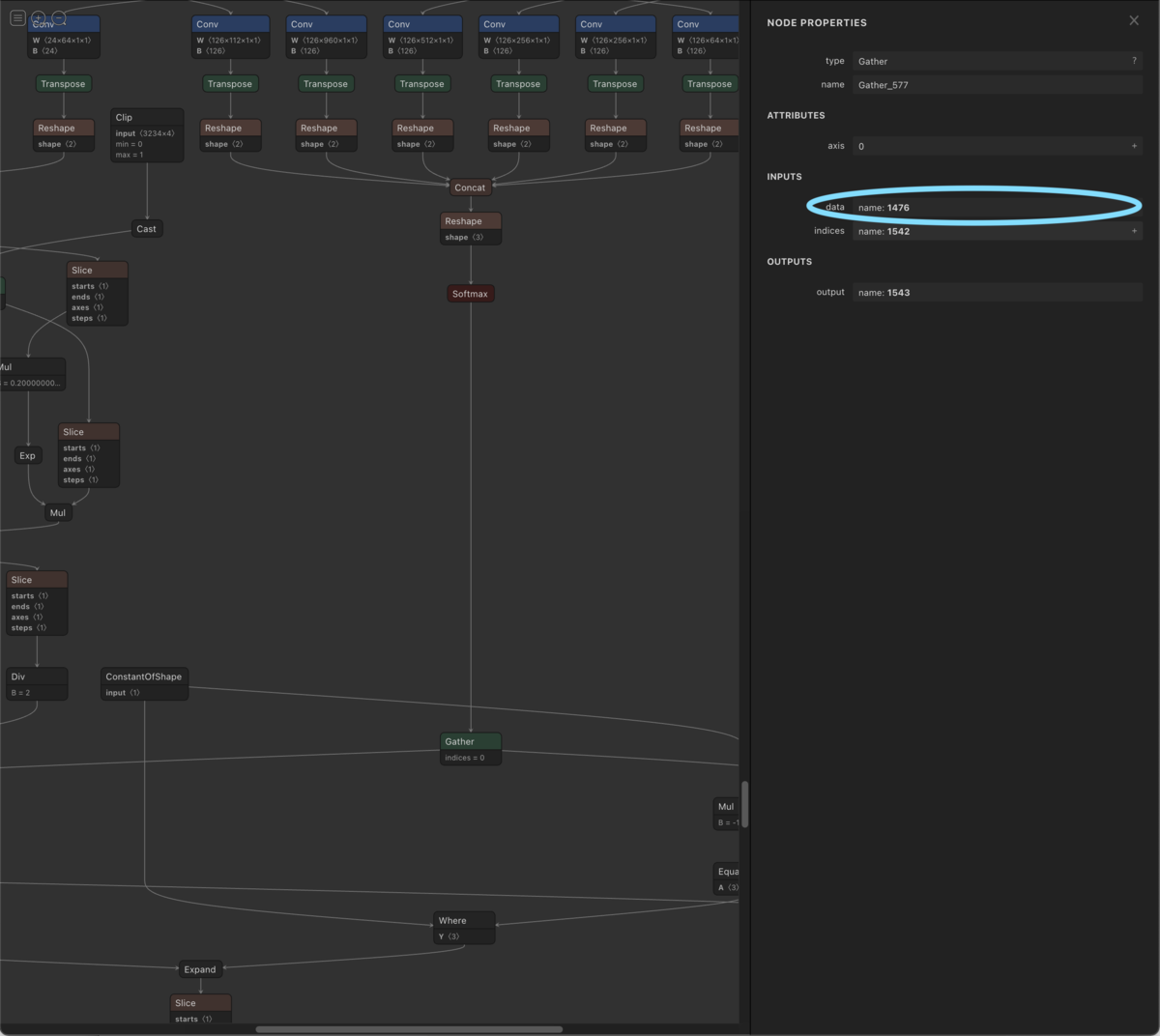Select the Transpose node under the 24×64 Conv
The width and height of the screenshot is (1160, 1036).
click(x=63, y=84)
